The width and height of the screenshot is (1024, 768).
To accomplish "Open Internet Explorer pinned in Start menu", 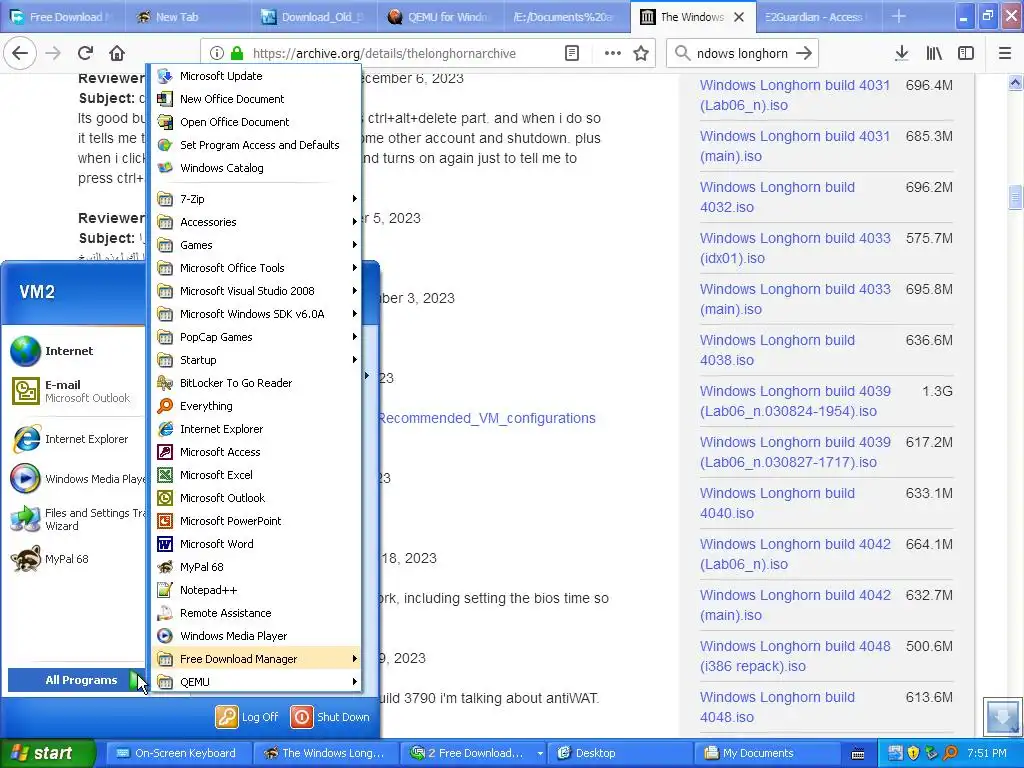I will [x=75, y=439].
